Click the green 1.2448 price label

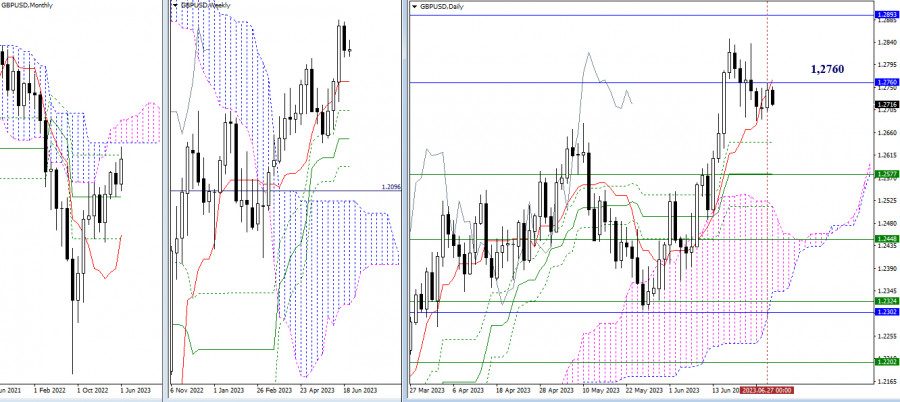tap(887, 238)
